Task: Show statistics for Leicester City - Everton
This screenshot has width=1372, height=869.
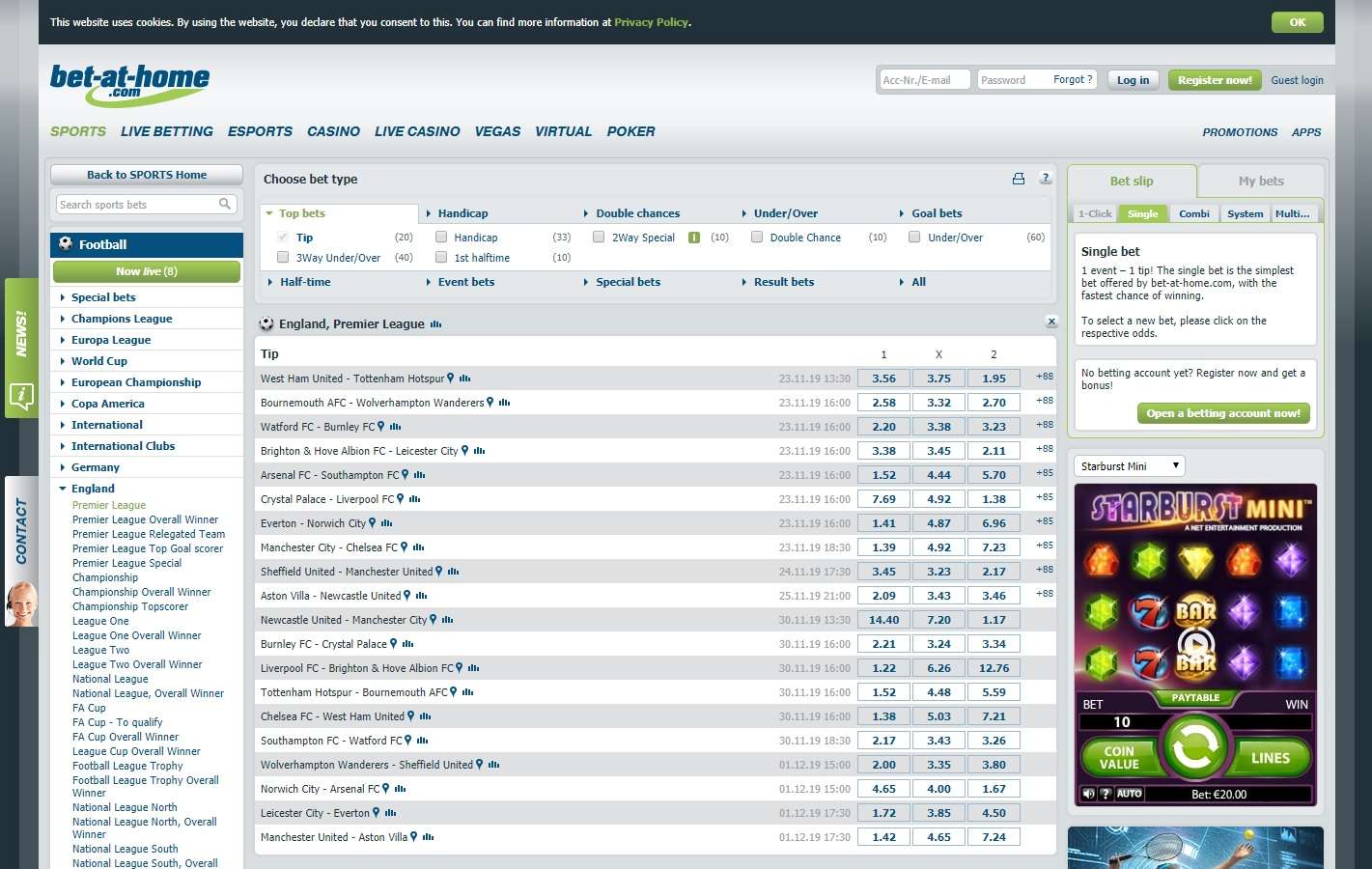Action: [x=390, y=813]
